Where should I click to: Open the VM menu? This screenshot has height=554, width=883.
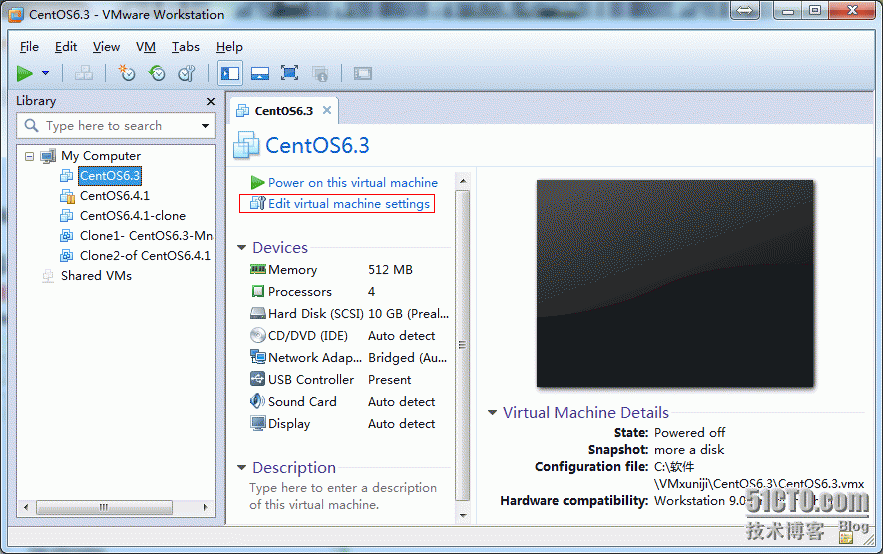pyautogui.click(x=146, y=47)
